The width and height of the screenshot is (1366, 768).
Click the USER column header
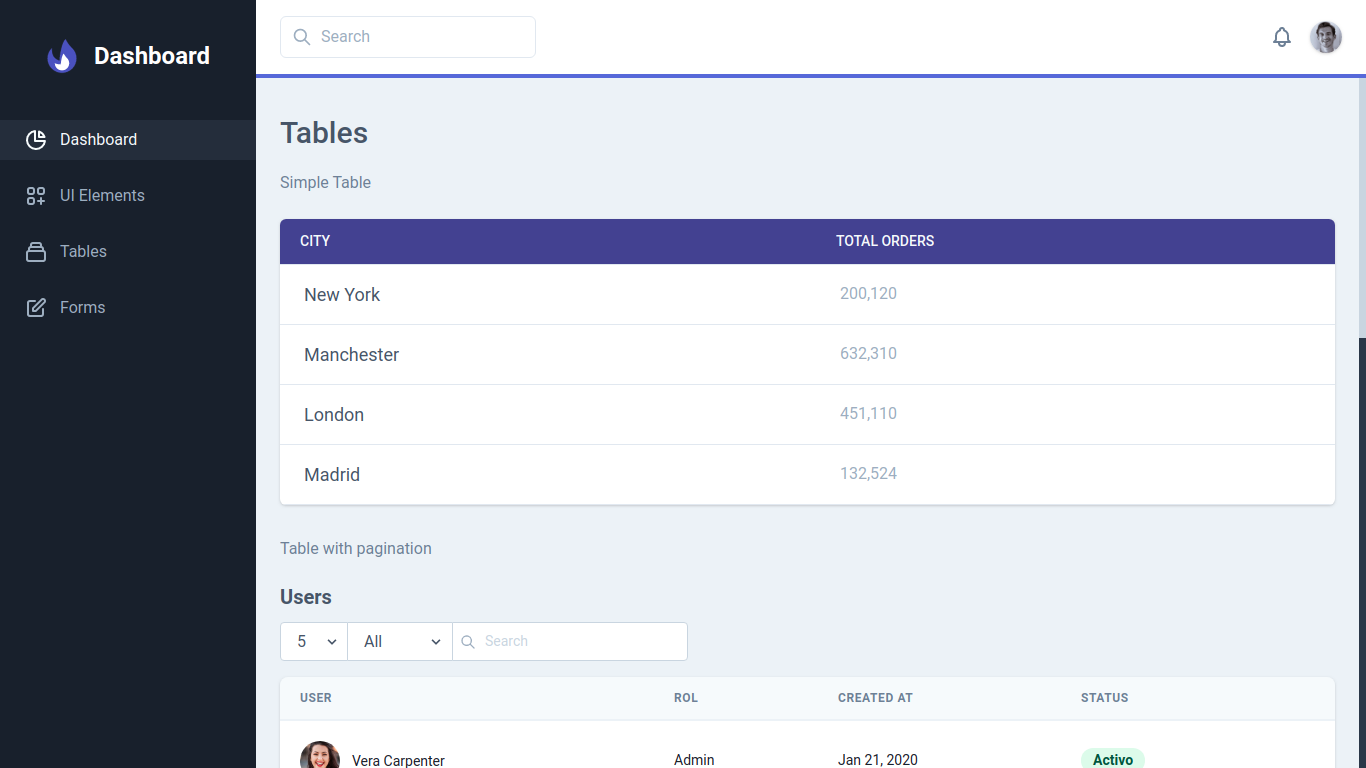pyautogui.click(x=316, y=698)
